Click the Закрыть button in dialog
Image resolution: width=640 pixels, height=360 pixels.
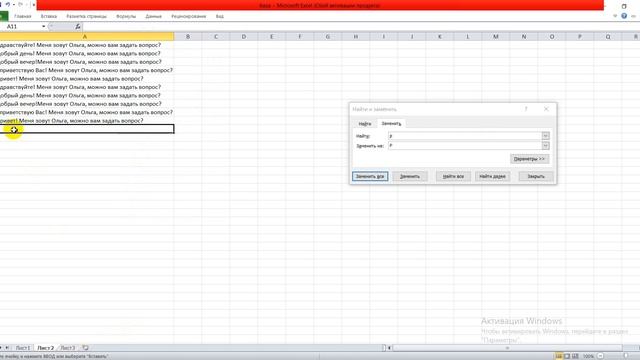click(x=536, y=176)
